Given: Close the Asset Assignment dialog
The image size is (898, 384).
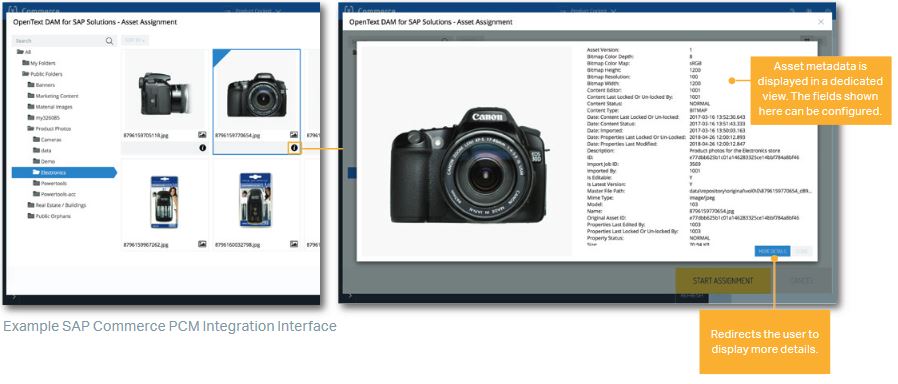Looking at the screenshot, I should pos(821,22).
